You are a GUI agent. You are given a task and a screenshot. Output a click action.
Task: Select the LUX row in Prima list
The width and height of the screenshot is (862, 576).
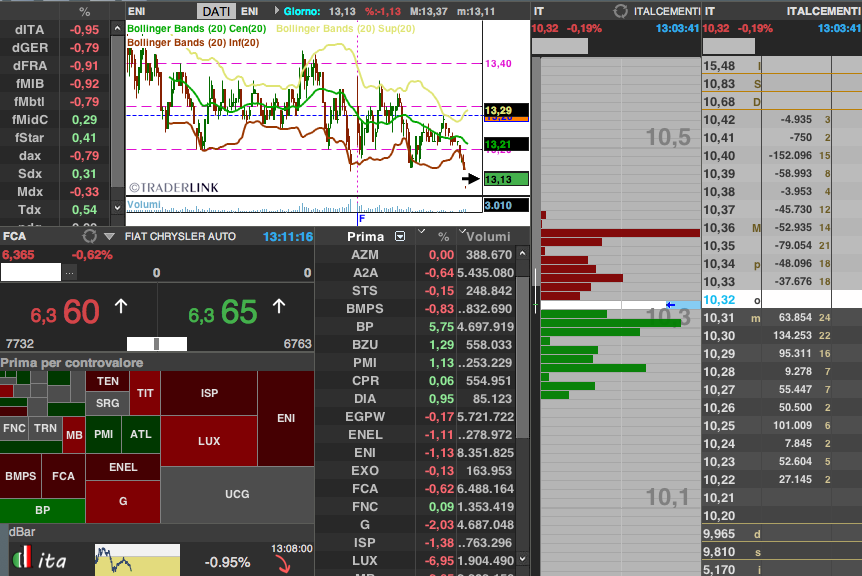pos(416,561)
